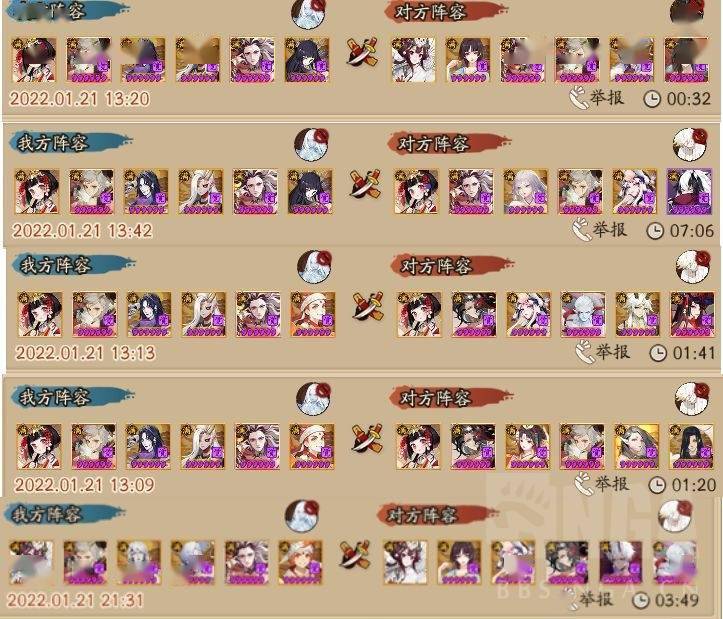Select white-hooded sixth shikigami in 13:09 my lineup
This screenshot has height=619, width=723.
(312, 446)
